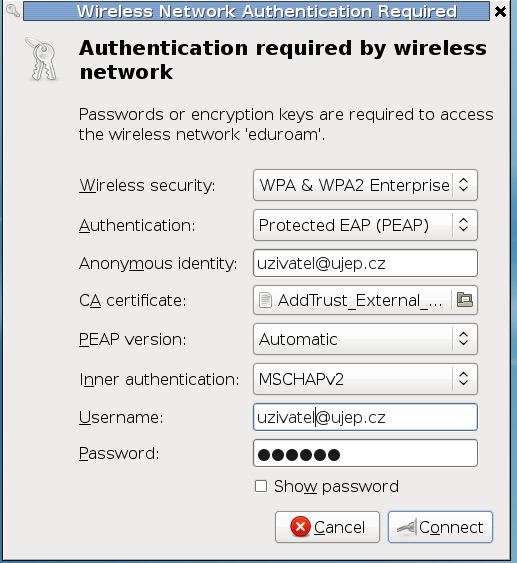Click the Show password label text
The height and width of the screenshot is (563, 517).
point(336,487)
